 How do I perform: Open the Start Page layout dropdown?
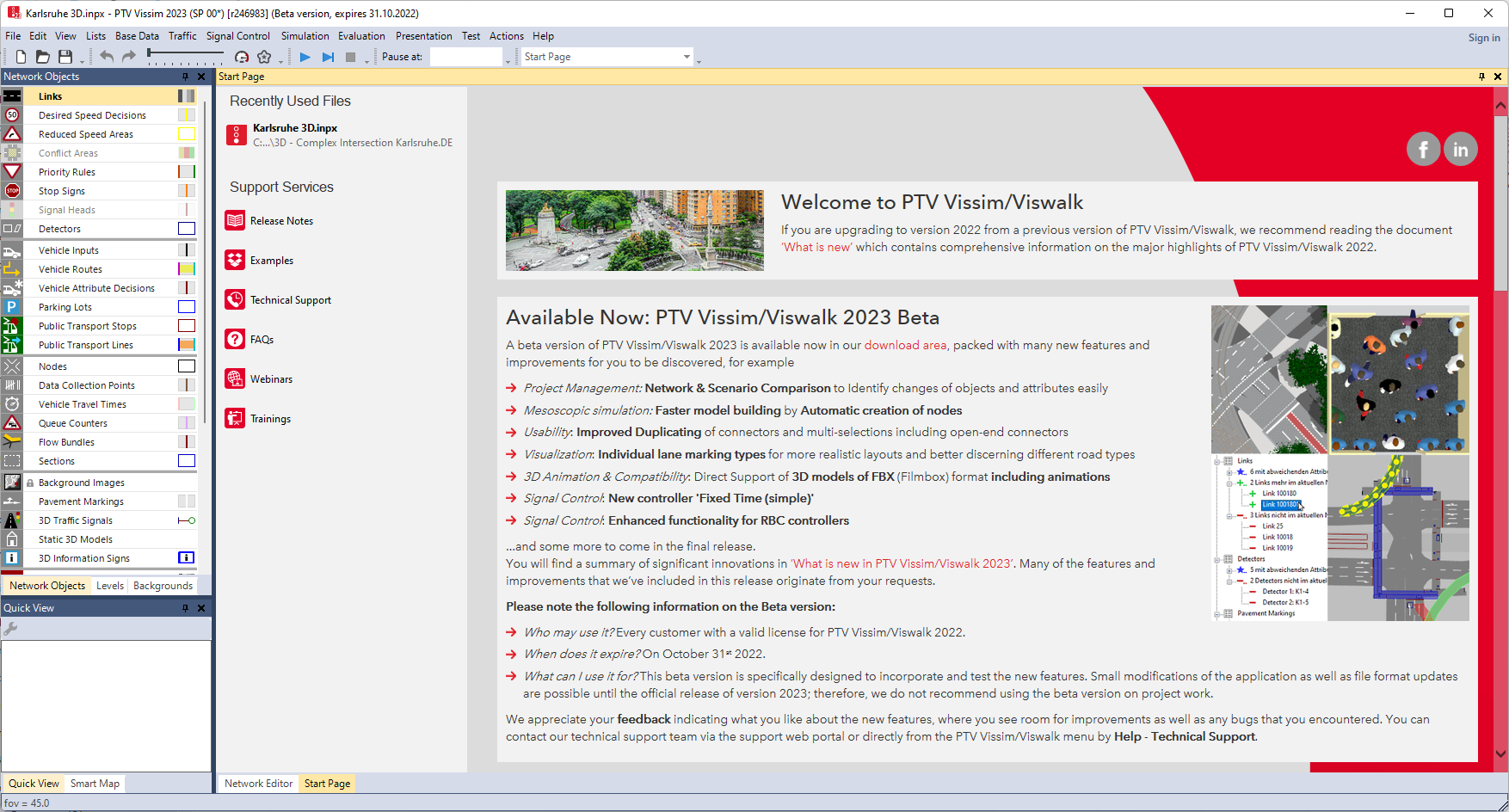pyautogui.click(x=686, y=57)
